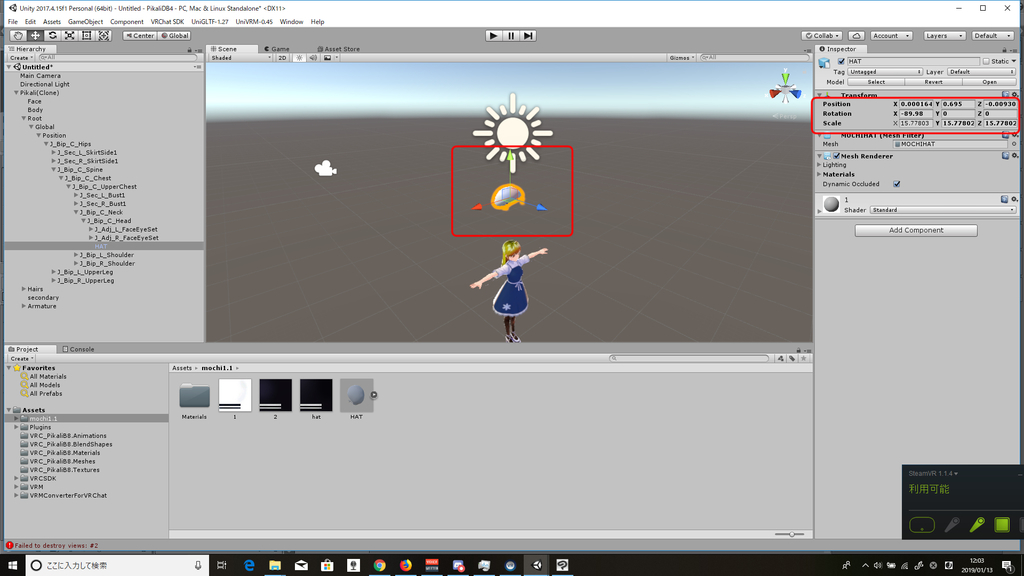Expand the Materials section in Inspector

click(x=820, y=174)
